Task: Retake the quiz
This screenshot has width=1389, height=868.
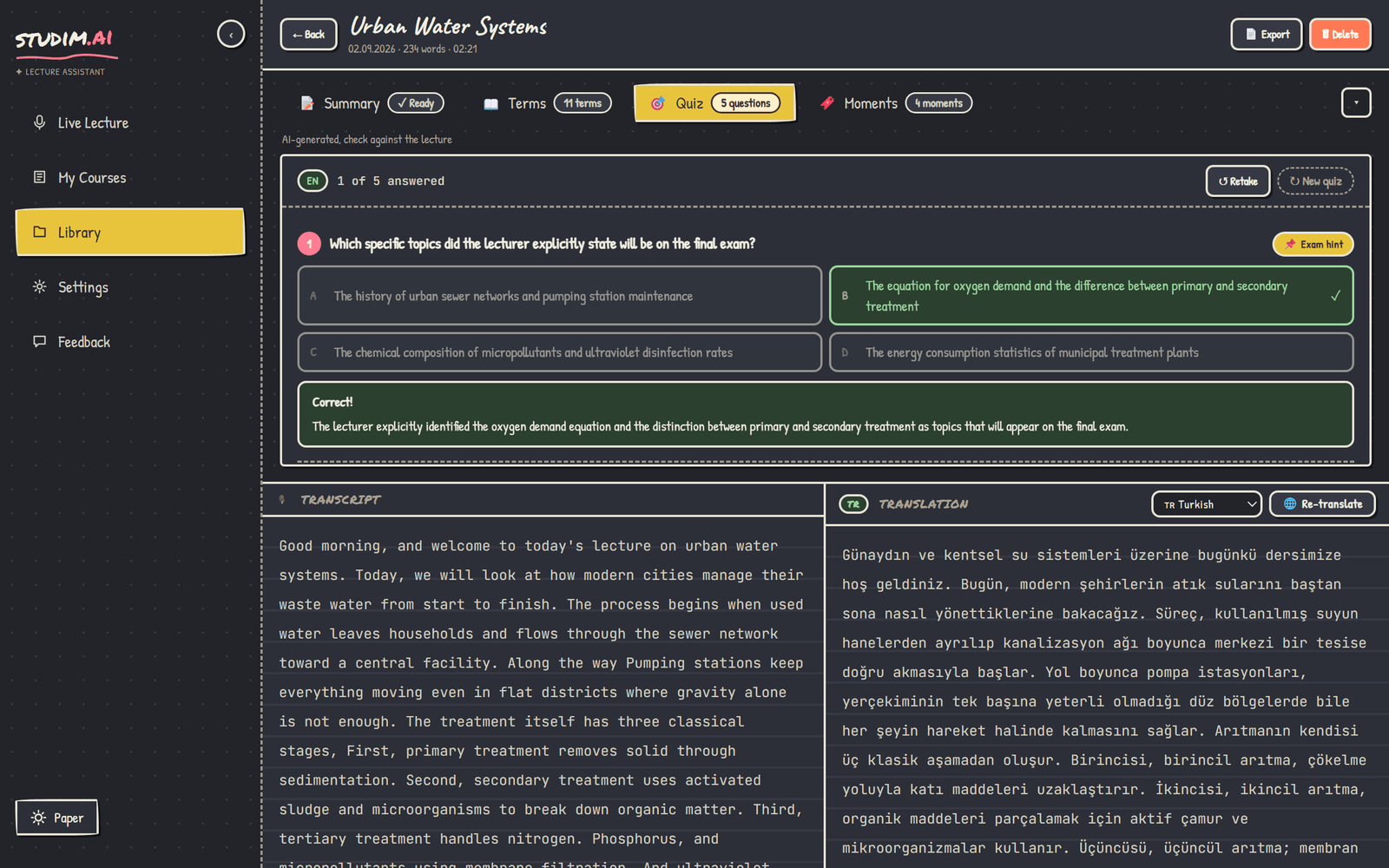Action: [1238, 181]
